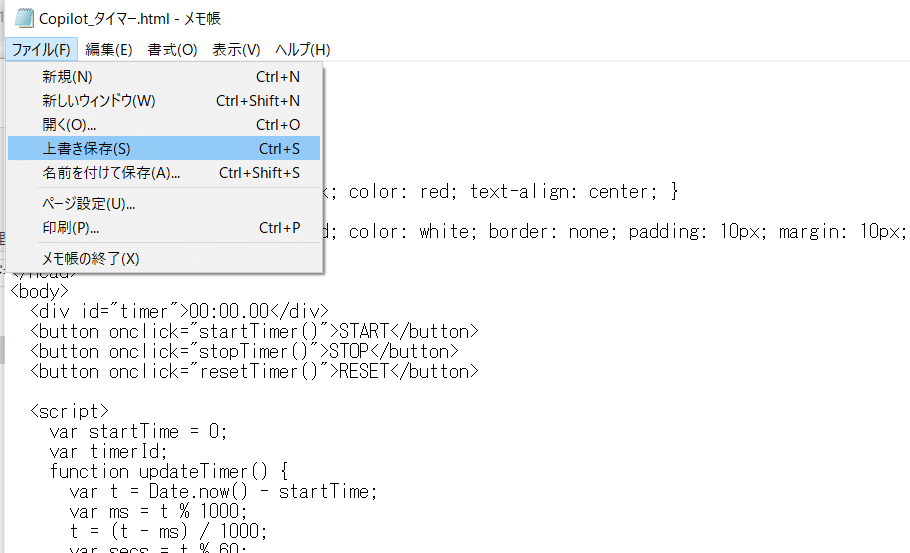This screenshot has width=910, height=553.
Task: Open the 表示(V) menu
Action: coord(236,50)
